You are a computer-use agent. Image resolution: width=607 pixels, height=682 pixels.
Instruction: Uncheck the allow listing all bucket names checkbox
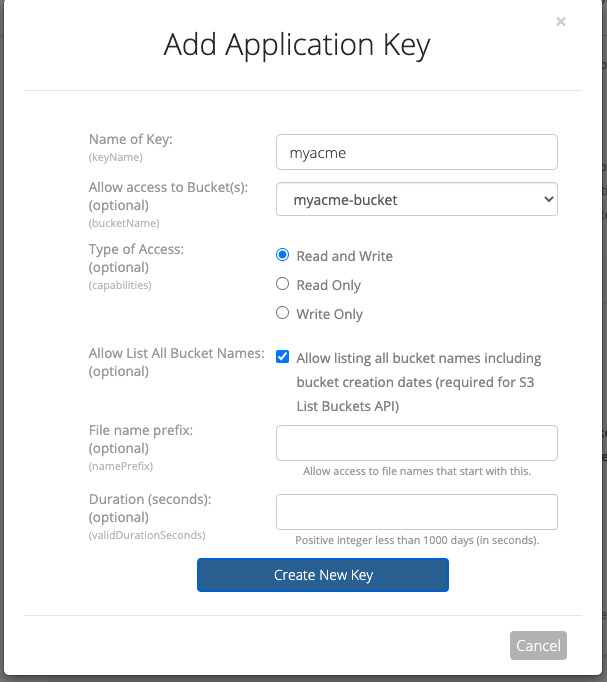click(283, 358)
